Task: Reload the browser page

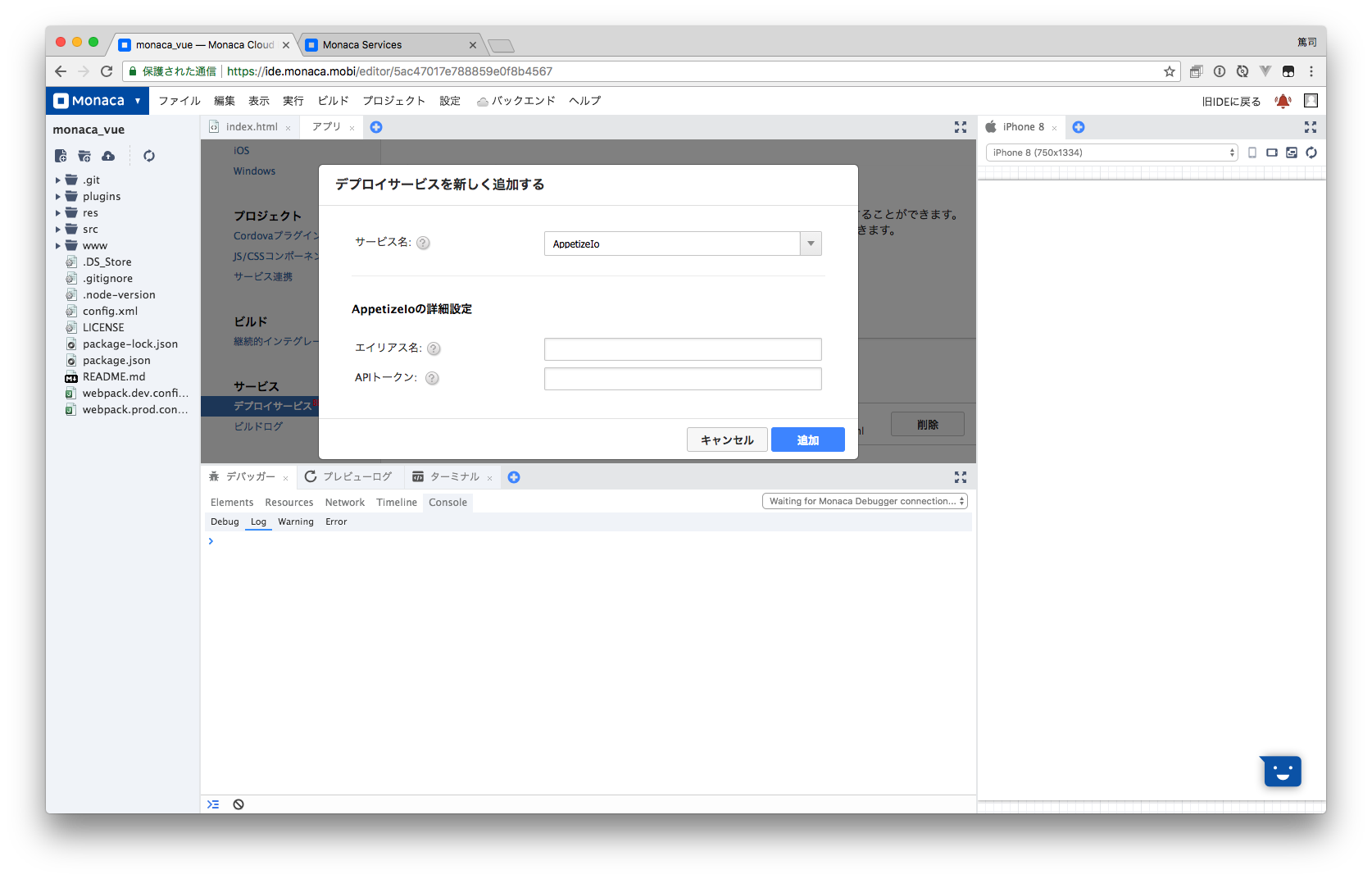Action: click(107, 71)
